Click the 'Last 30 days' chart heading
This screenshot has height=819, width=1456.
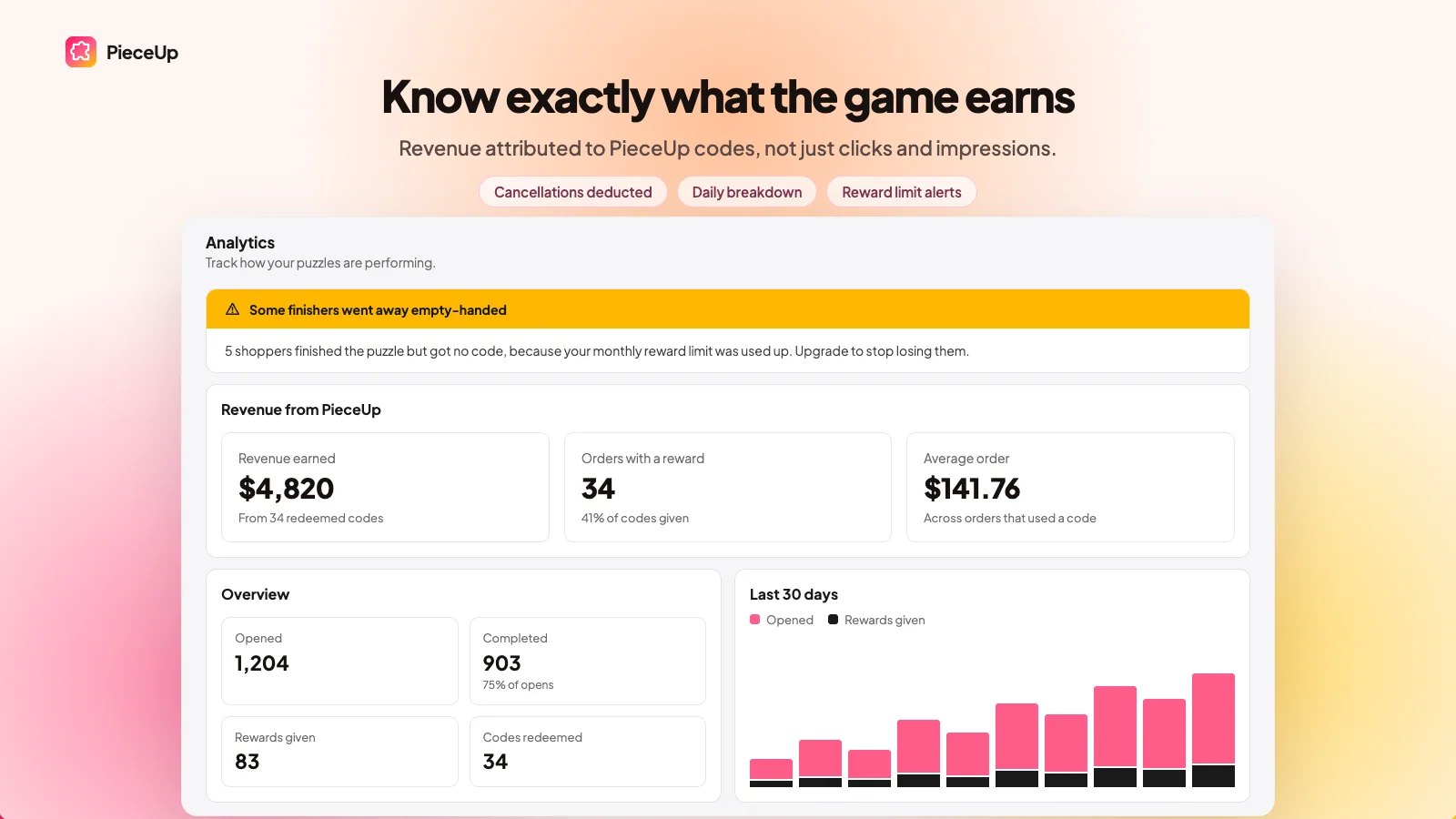pos(794,594)
